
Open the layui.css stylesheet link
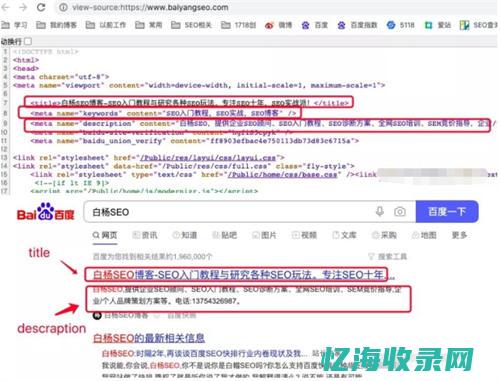click(x=208, y=157)
